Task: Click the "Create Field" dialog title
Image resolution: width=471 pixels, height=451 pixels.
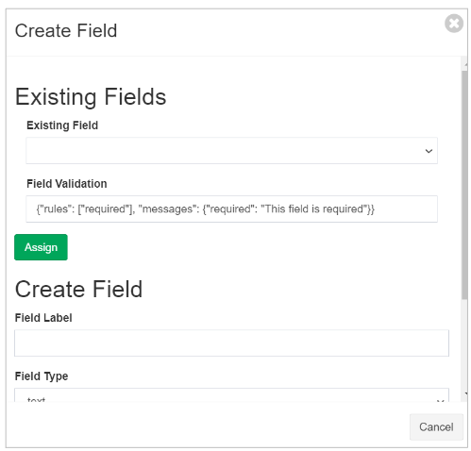Action: (66, 31)
